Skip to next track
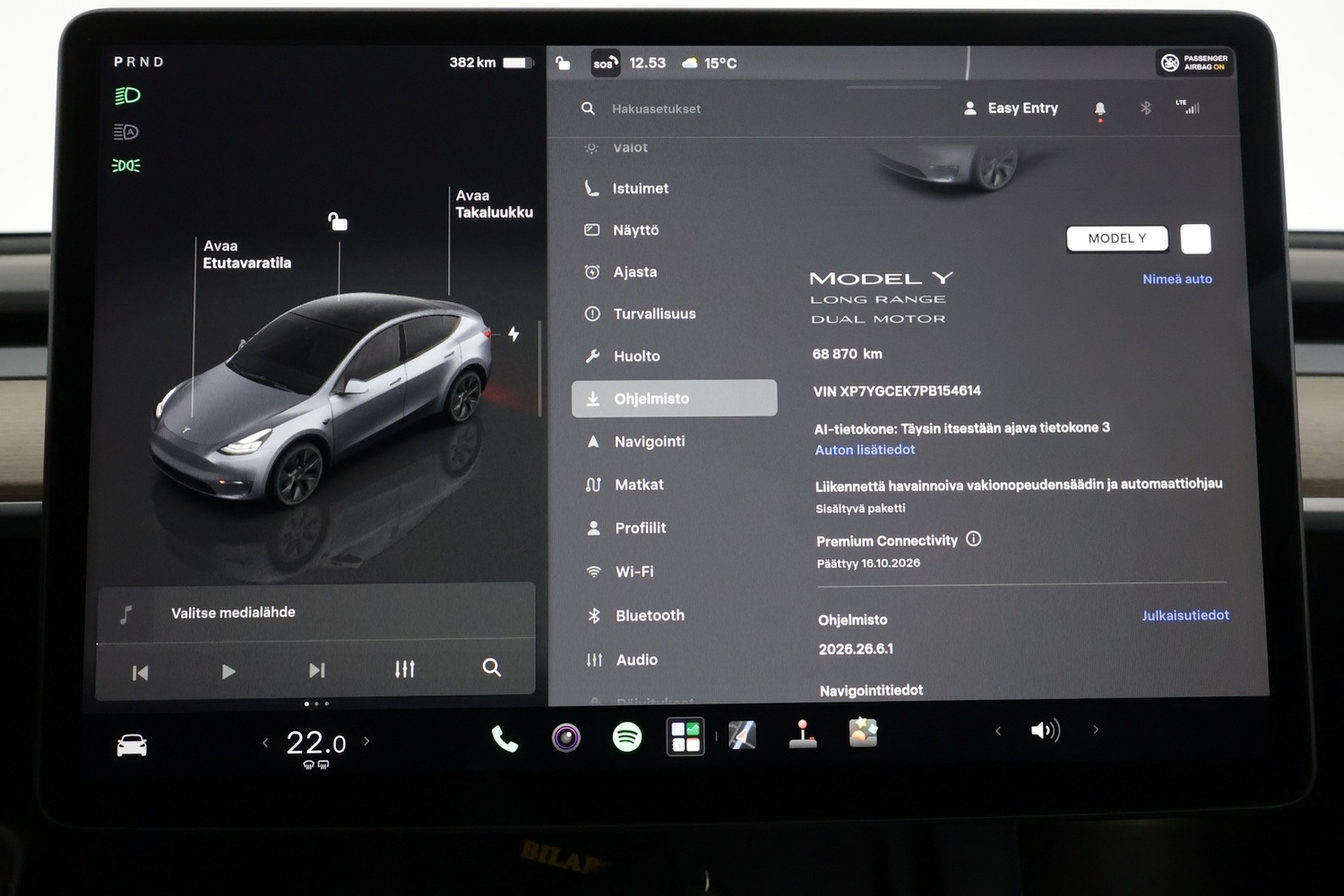1344x896 pixels. (x=317, y=670)
